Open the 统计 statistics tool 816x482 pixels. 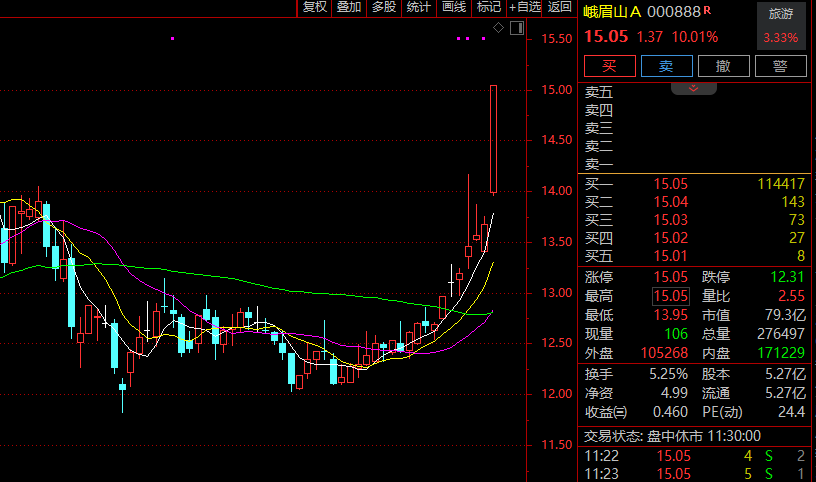[x=418, y=7]
